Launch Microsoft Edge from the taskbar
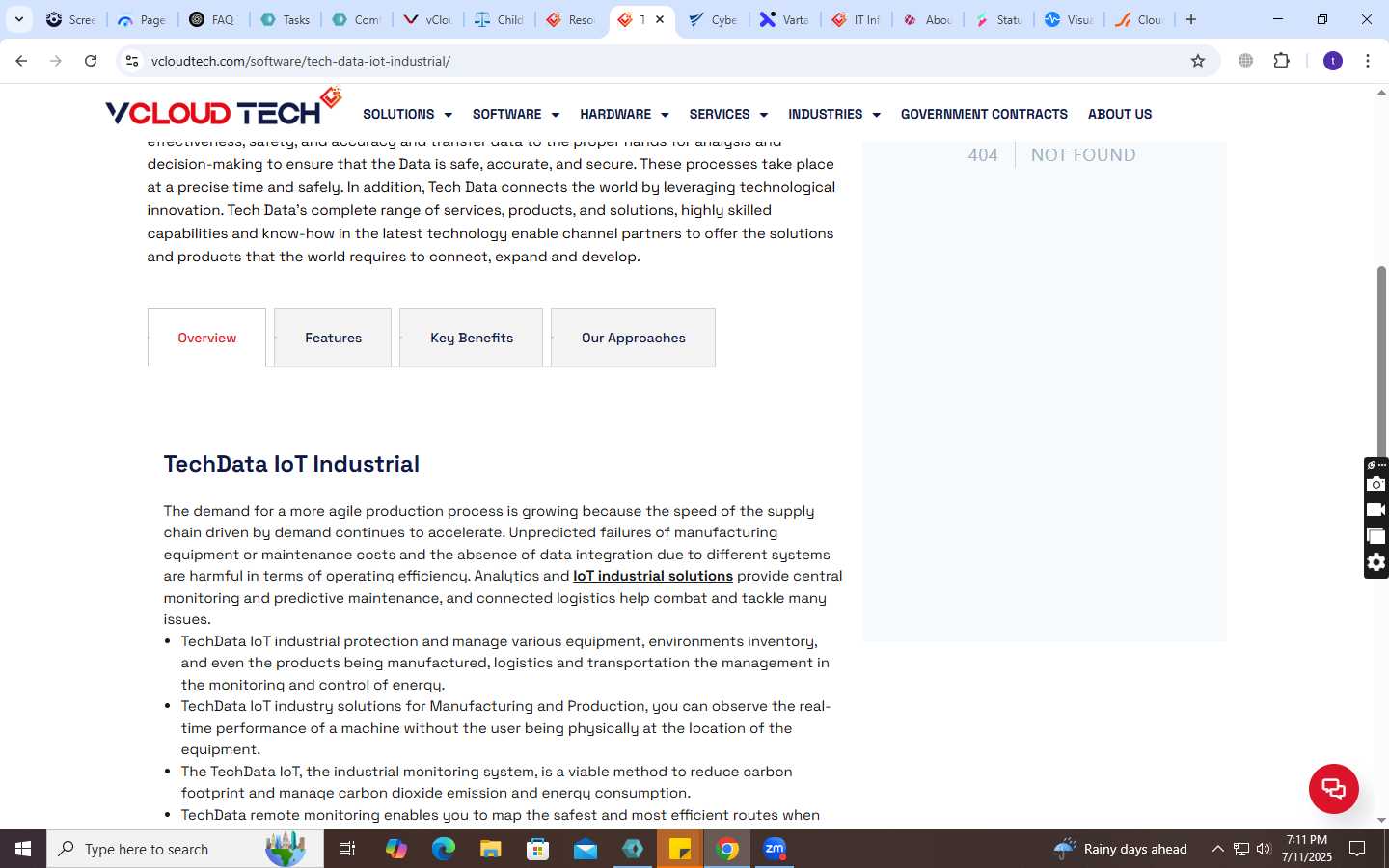1389x868 pixels. tap(443, 849)
